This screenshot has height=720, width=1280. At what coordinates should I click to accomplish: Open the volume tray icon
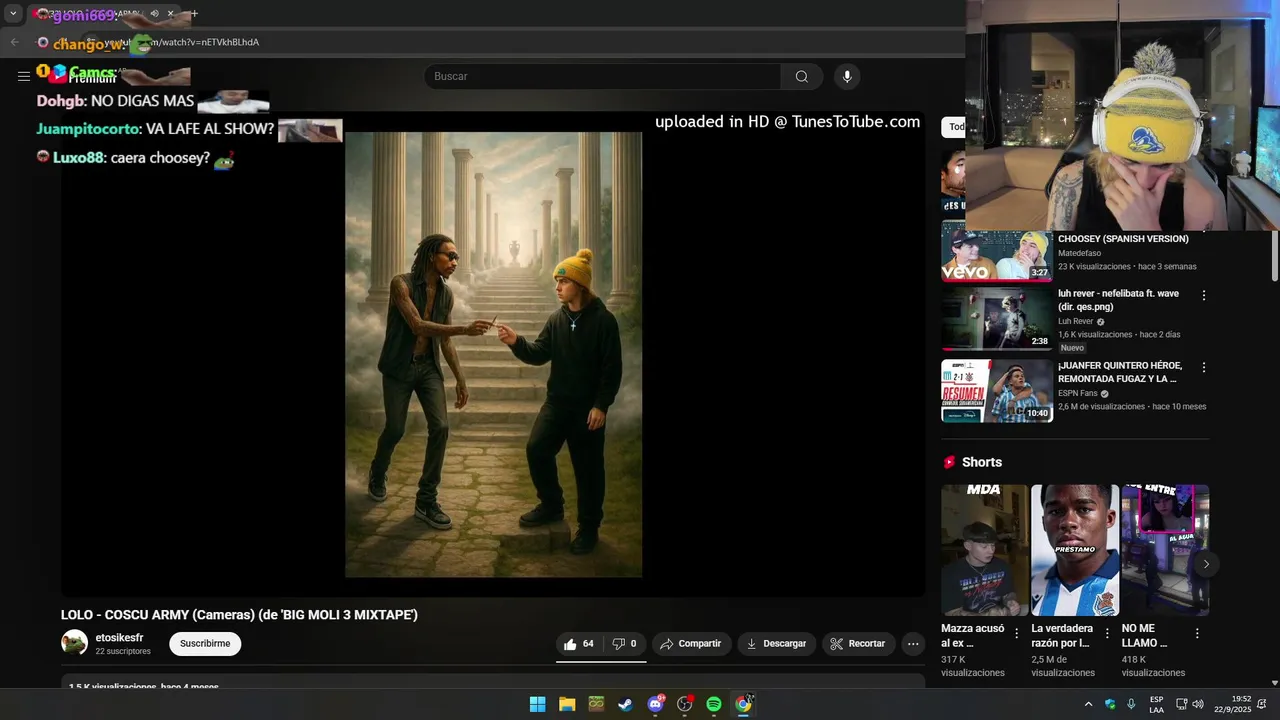[1198, 704]
